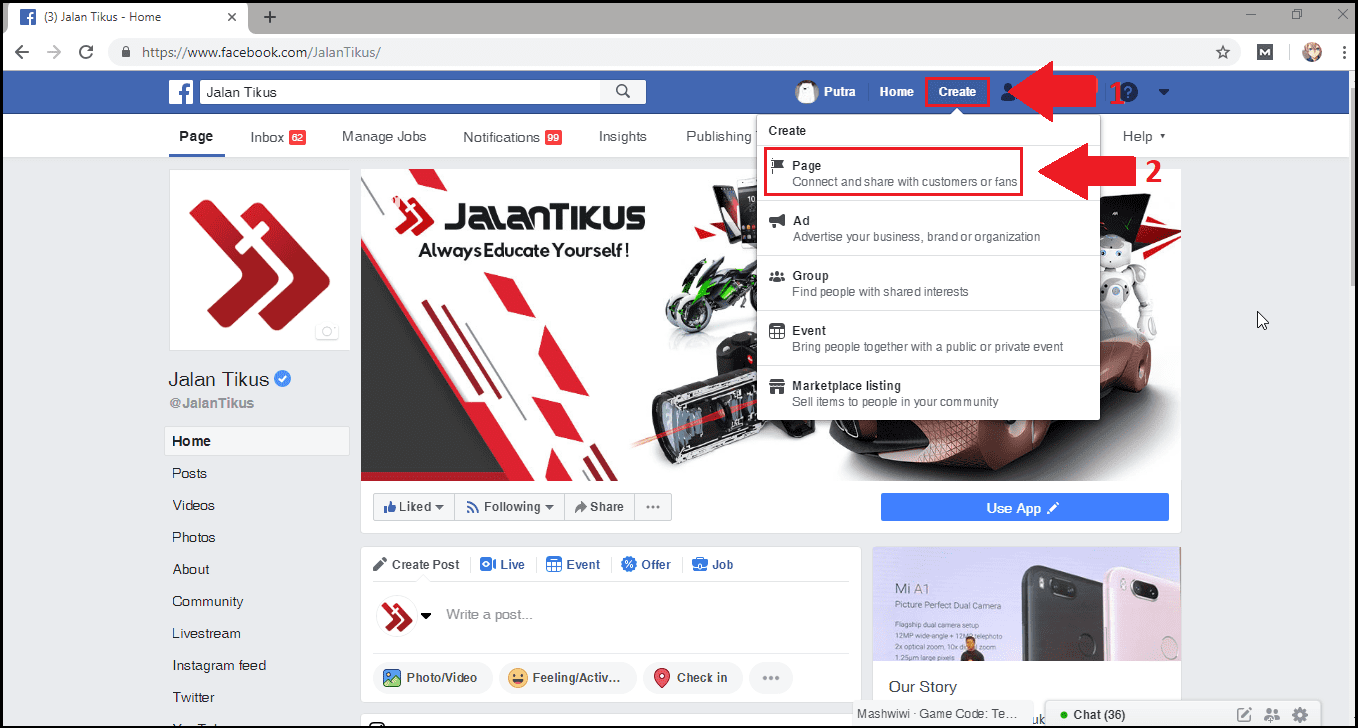Open Chrome profile avatar icon
This screenshot has width=1358, height=728.
point(1312,52)
